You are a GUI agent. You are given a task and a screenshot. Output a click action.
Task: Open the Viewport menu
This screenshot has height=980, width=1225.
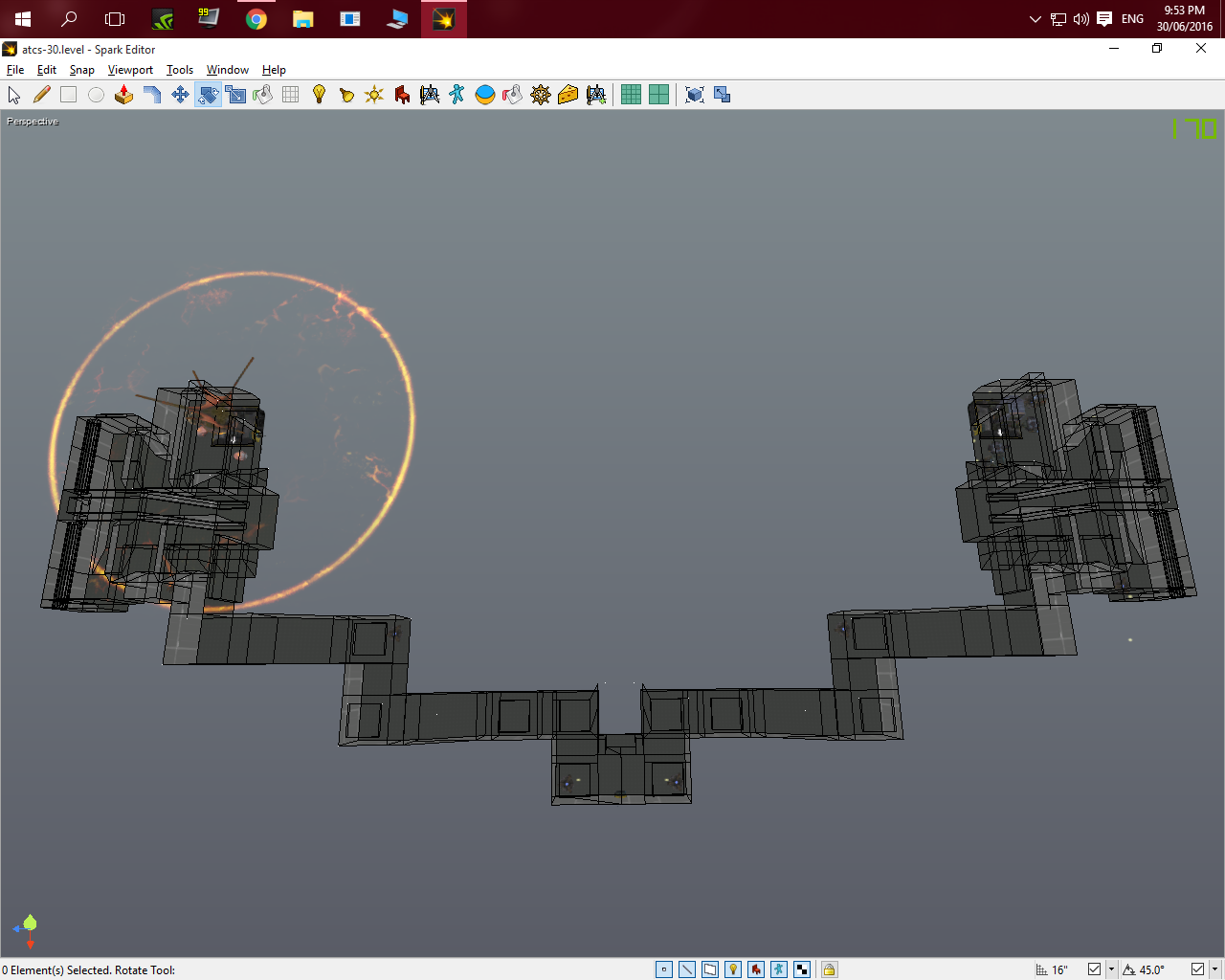pos(130,70)
